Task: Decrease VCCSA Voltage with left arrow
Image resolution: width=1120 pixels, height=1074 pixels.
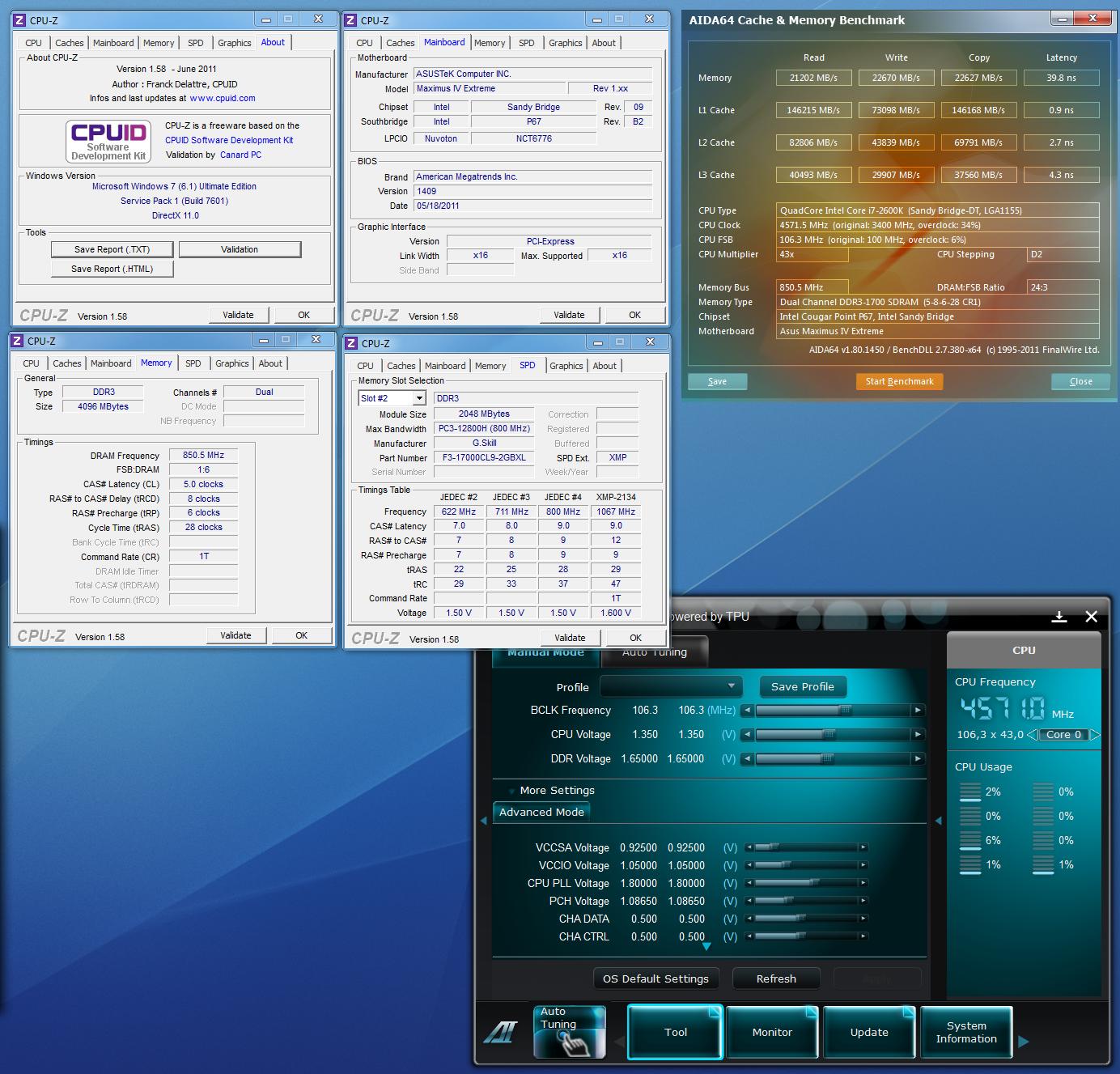Action: (749, 847)
